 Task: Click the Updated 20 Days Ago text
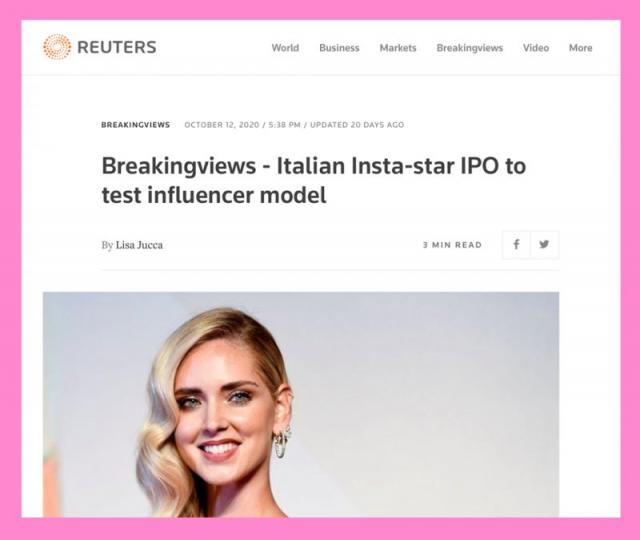(x=357, y=125)
